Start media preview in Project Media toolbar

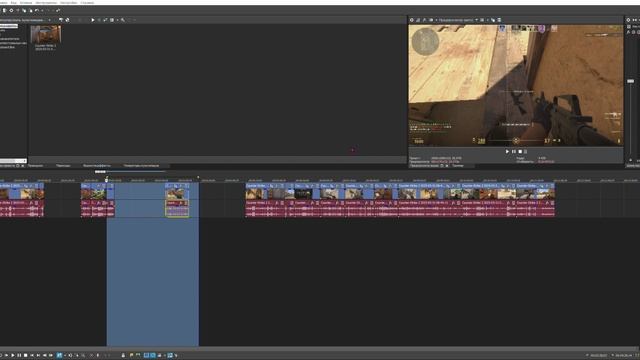tap(93, 20)
